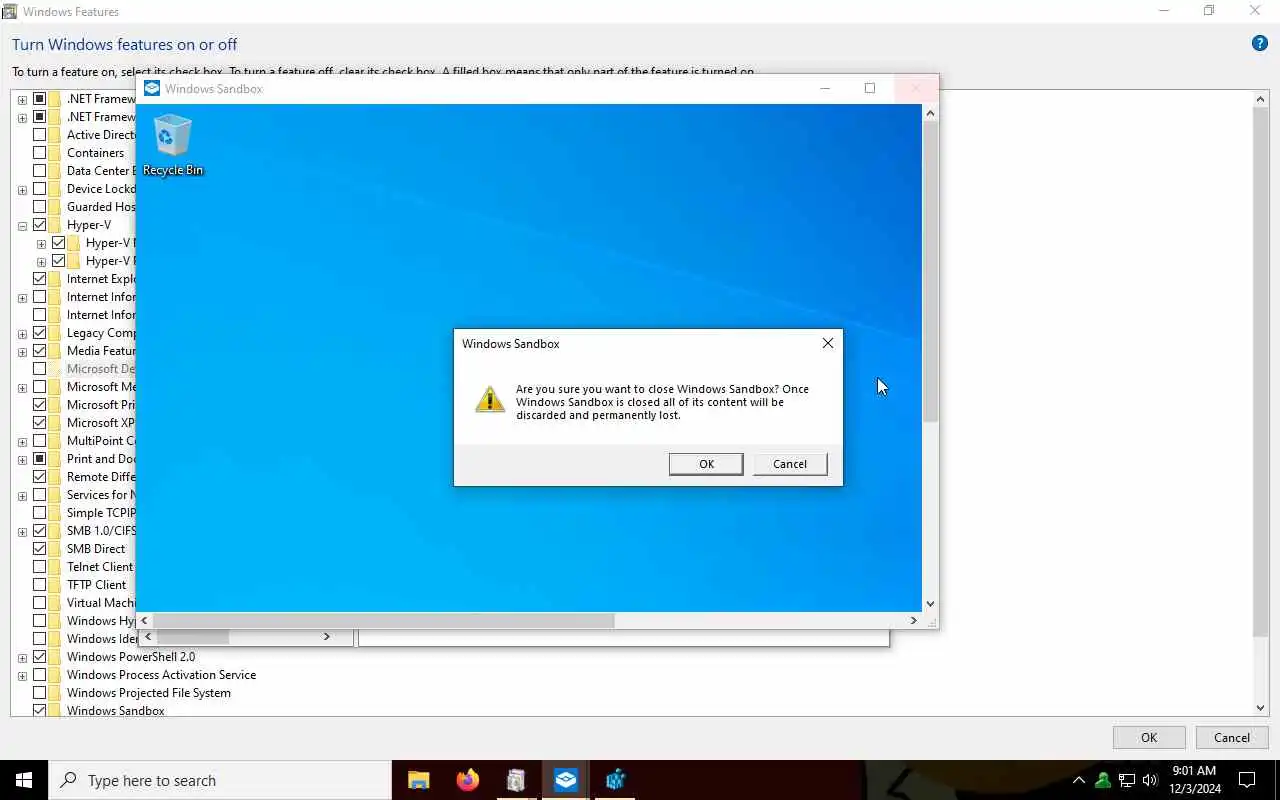Minimize the Windows Sandbox window
1280x800 pixels.
[x=825, y=88]
